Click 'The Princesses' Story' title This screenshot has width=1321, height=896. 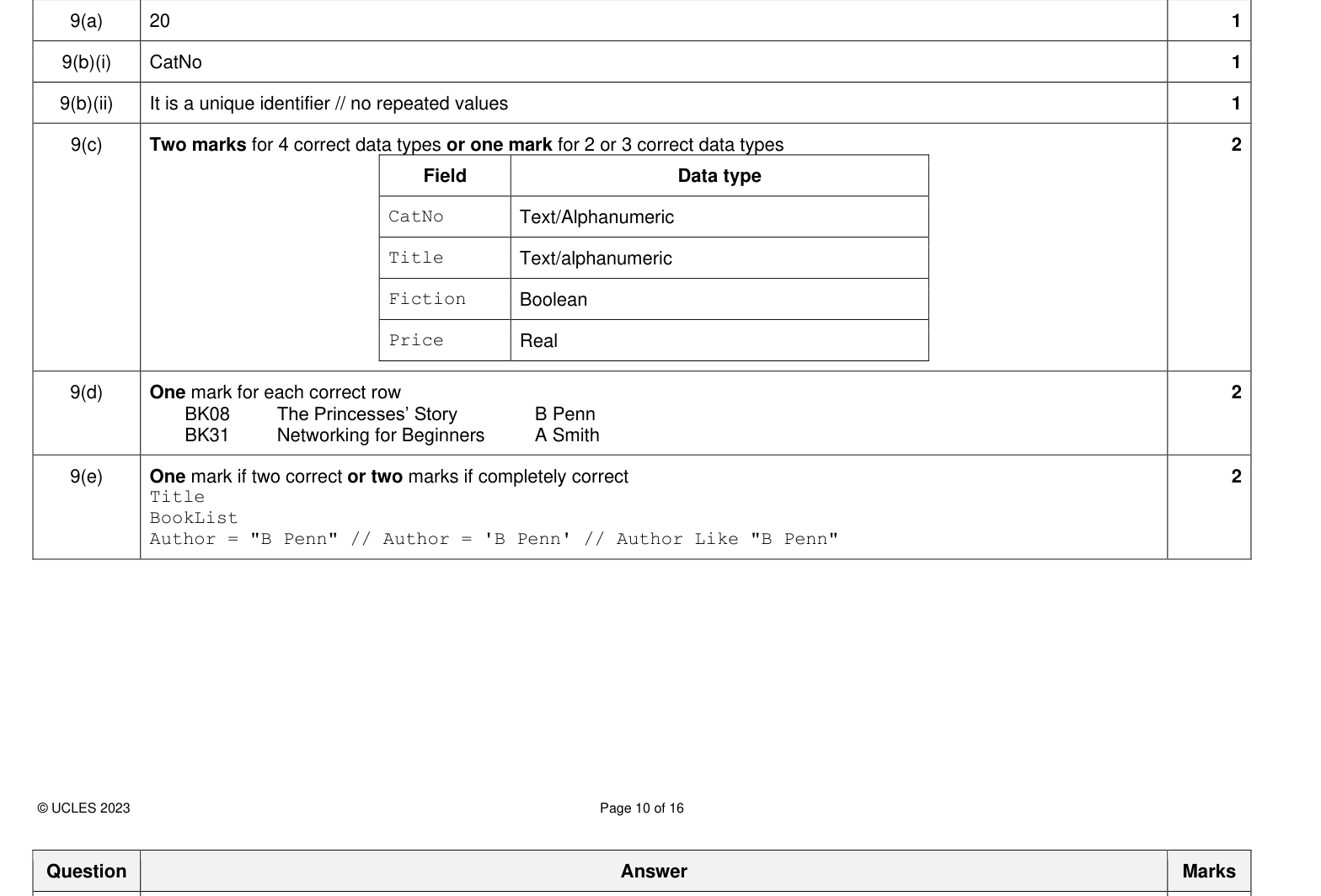coord(367,414)
